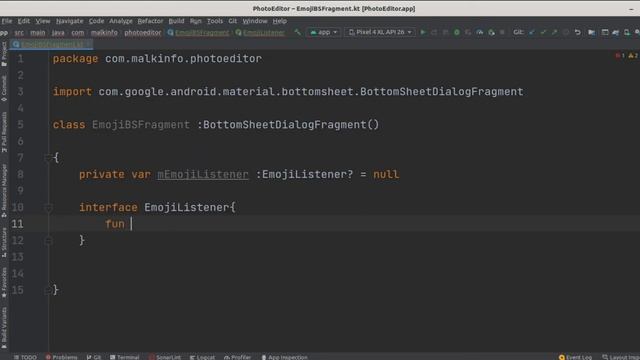Click the src breadcrumb

click(19, 33)
